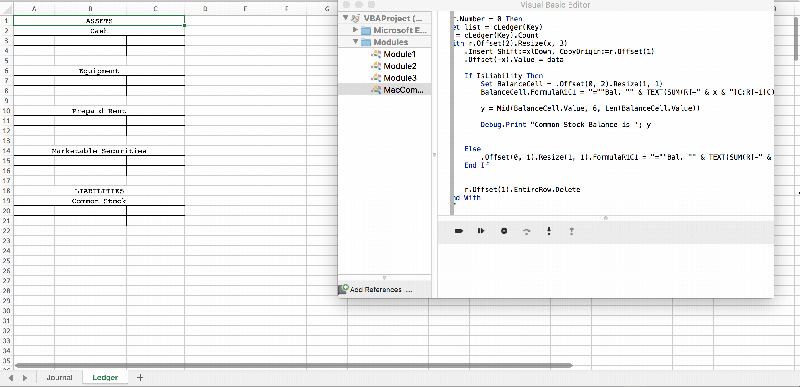Click the spreadsheet horizontal scrollbar
The height and width of the screenshot is (387, 800).
click(x=293, y=365)
